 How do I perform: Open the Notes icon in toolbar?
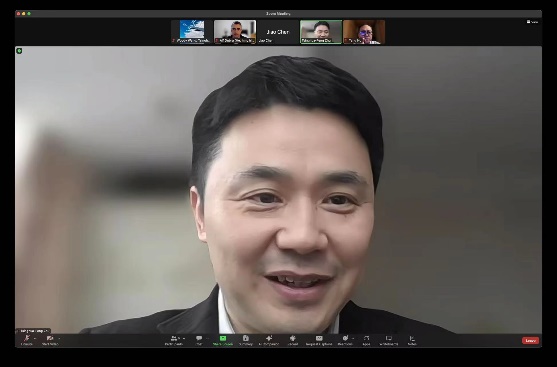point(412,338)
